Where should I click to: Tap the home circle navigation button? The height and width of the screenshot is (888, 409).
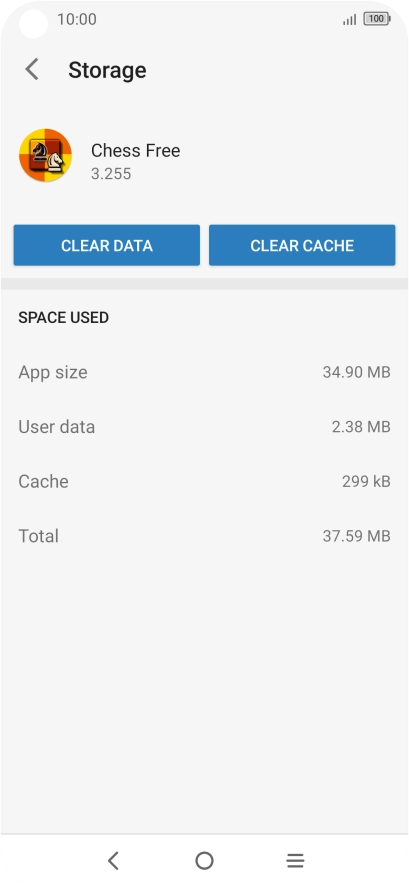pos(204,861)
